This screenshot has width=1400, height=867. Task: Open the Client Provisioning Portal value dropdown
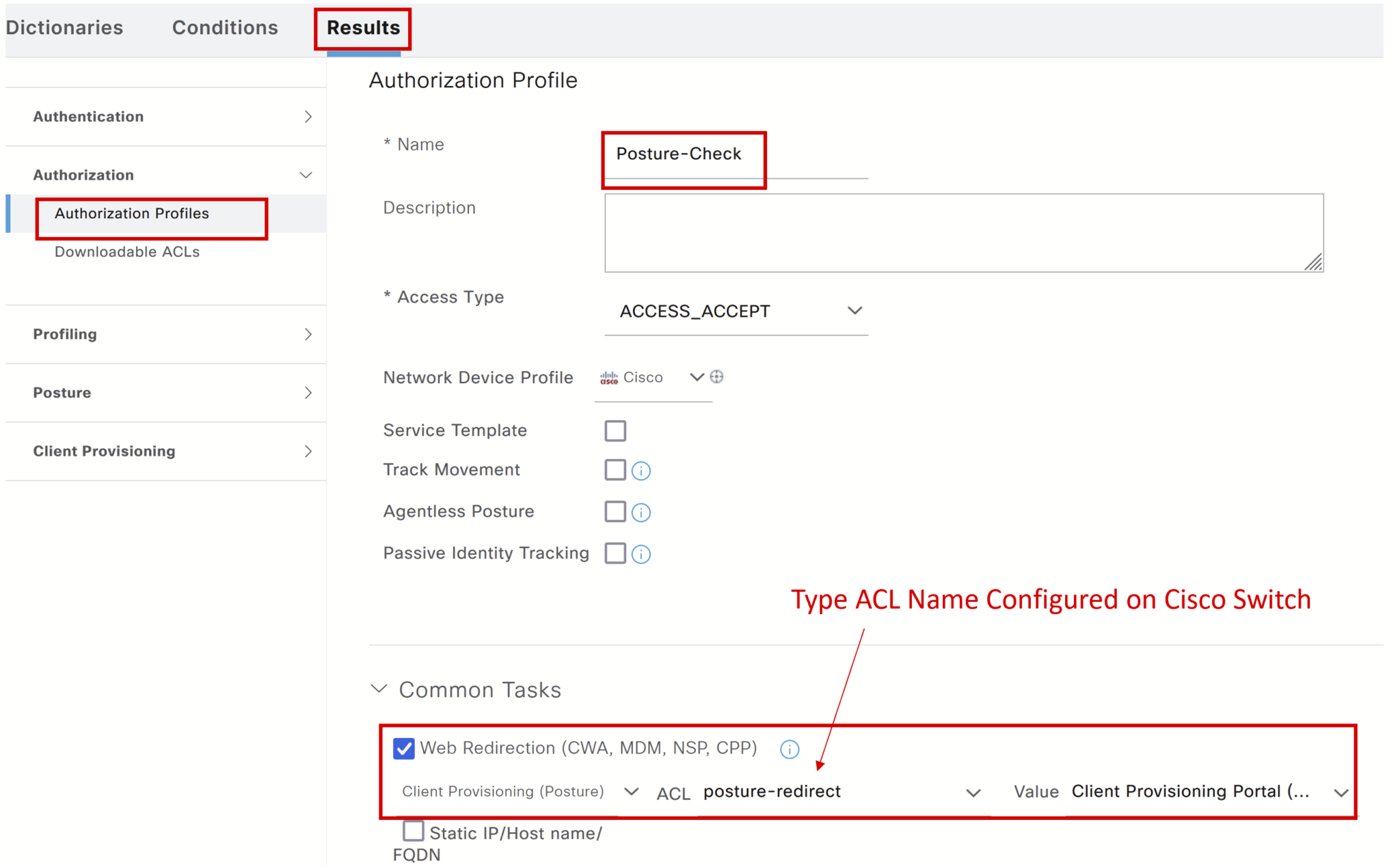[1341, 793]
